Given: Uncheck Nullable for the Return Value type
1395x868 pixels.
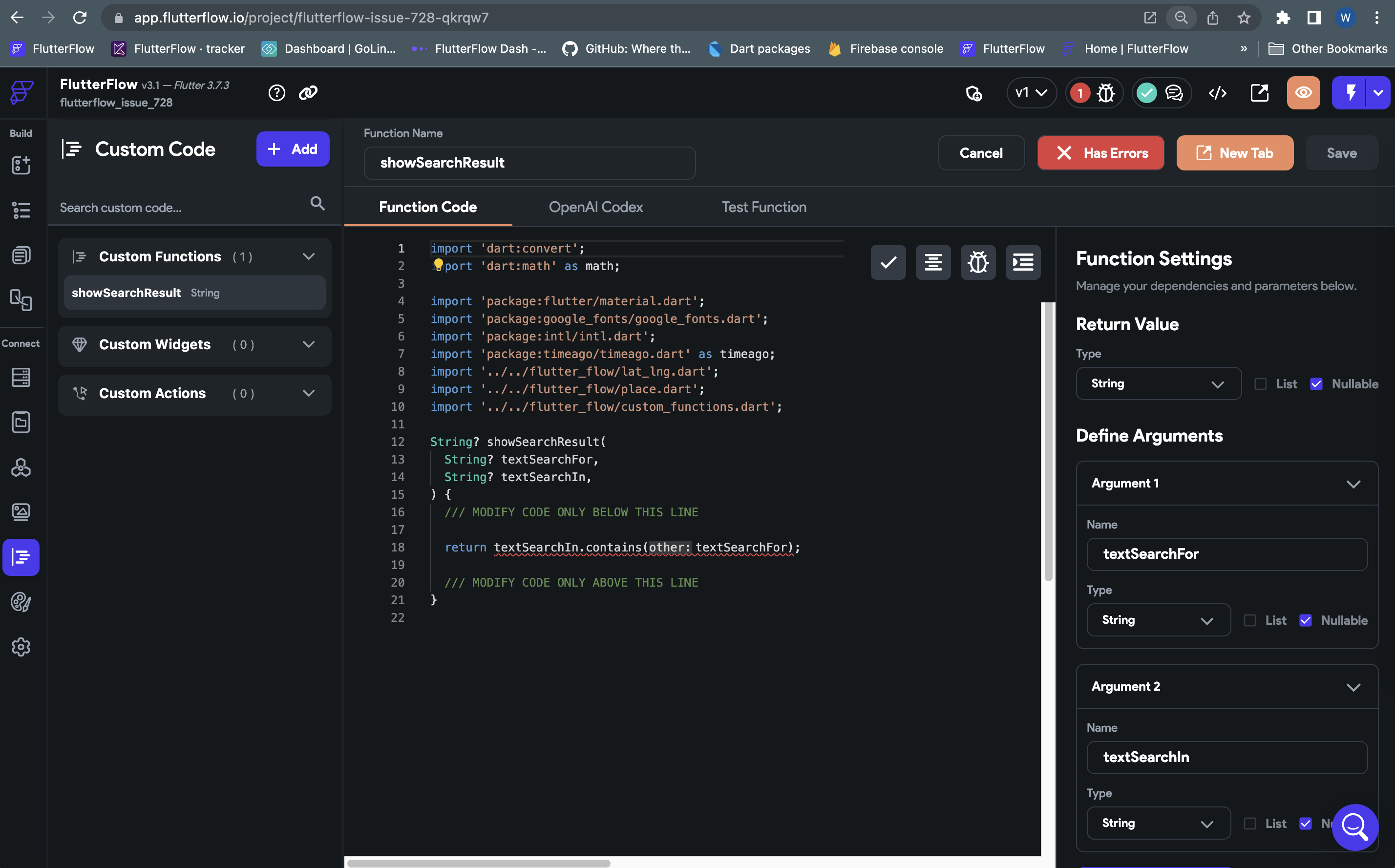Looking at the screenshot, I should pyautogui.click(x=1317, y=383).
